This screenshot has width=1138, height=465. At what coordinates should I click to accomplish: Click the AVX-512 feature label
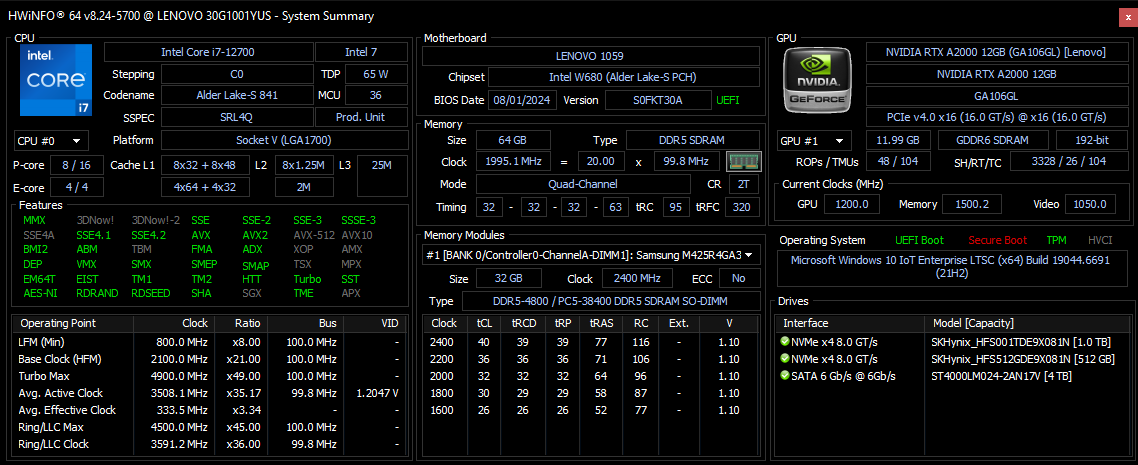pyautogui.click(x=314, y=235)
